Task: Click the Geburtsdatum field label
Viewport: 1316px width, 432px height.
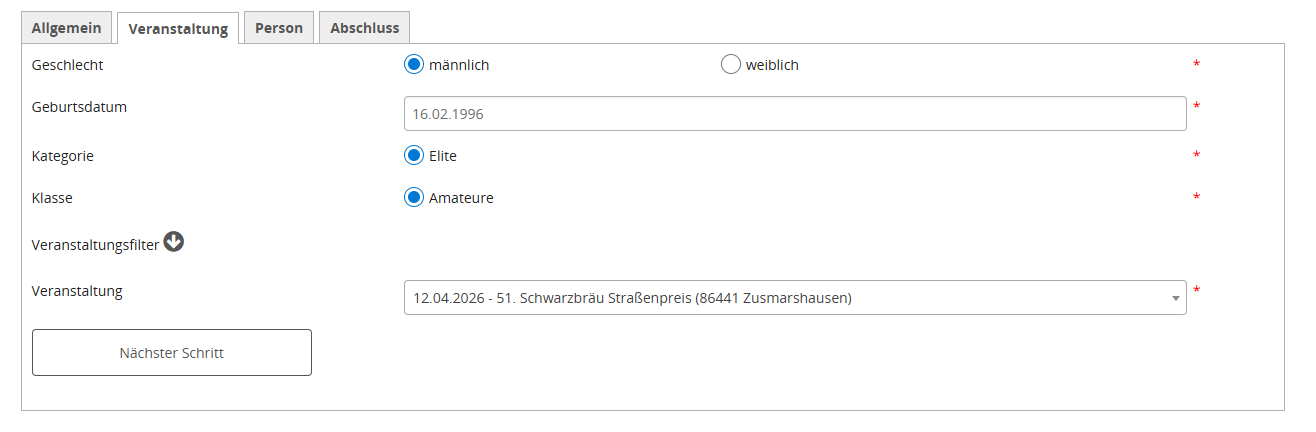Action: [79, 107]
